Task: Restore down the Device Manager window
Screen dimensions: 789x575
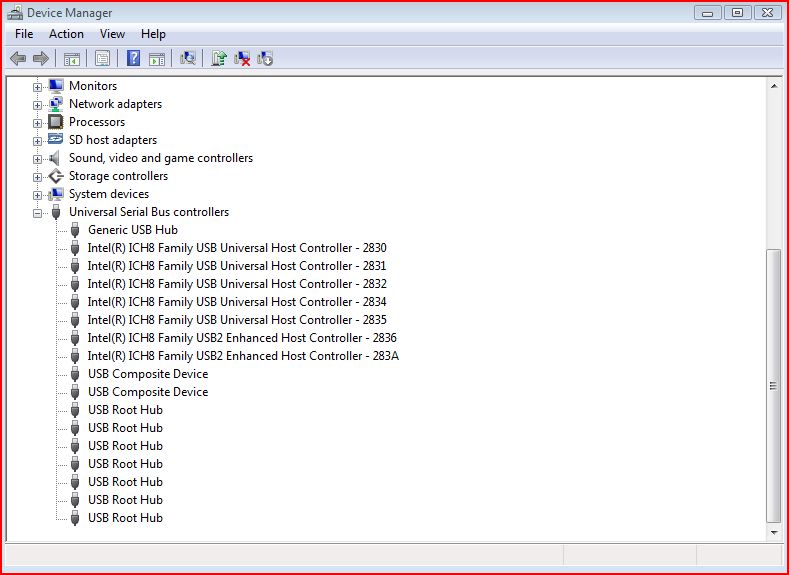Action: point(738,13)
